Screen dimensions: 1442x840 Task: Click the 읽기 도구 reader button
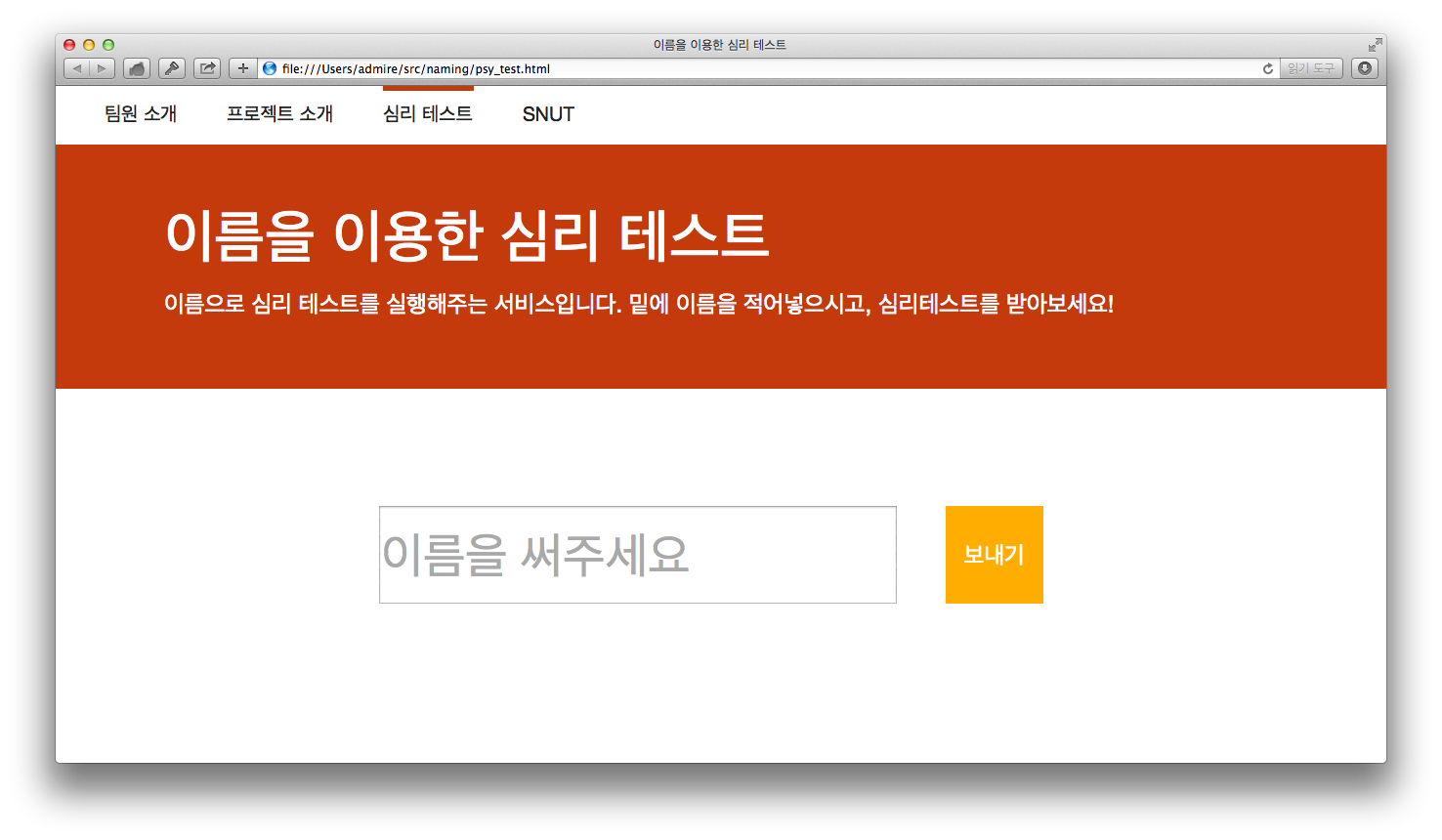click(1311, 68)
